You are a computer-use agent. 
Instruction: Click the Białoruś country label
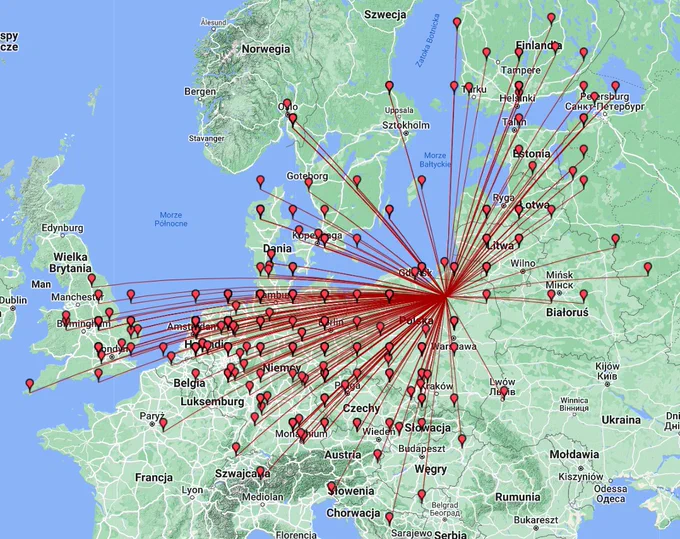567,312
